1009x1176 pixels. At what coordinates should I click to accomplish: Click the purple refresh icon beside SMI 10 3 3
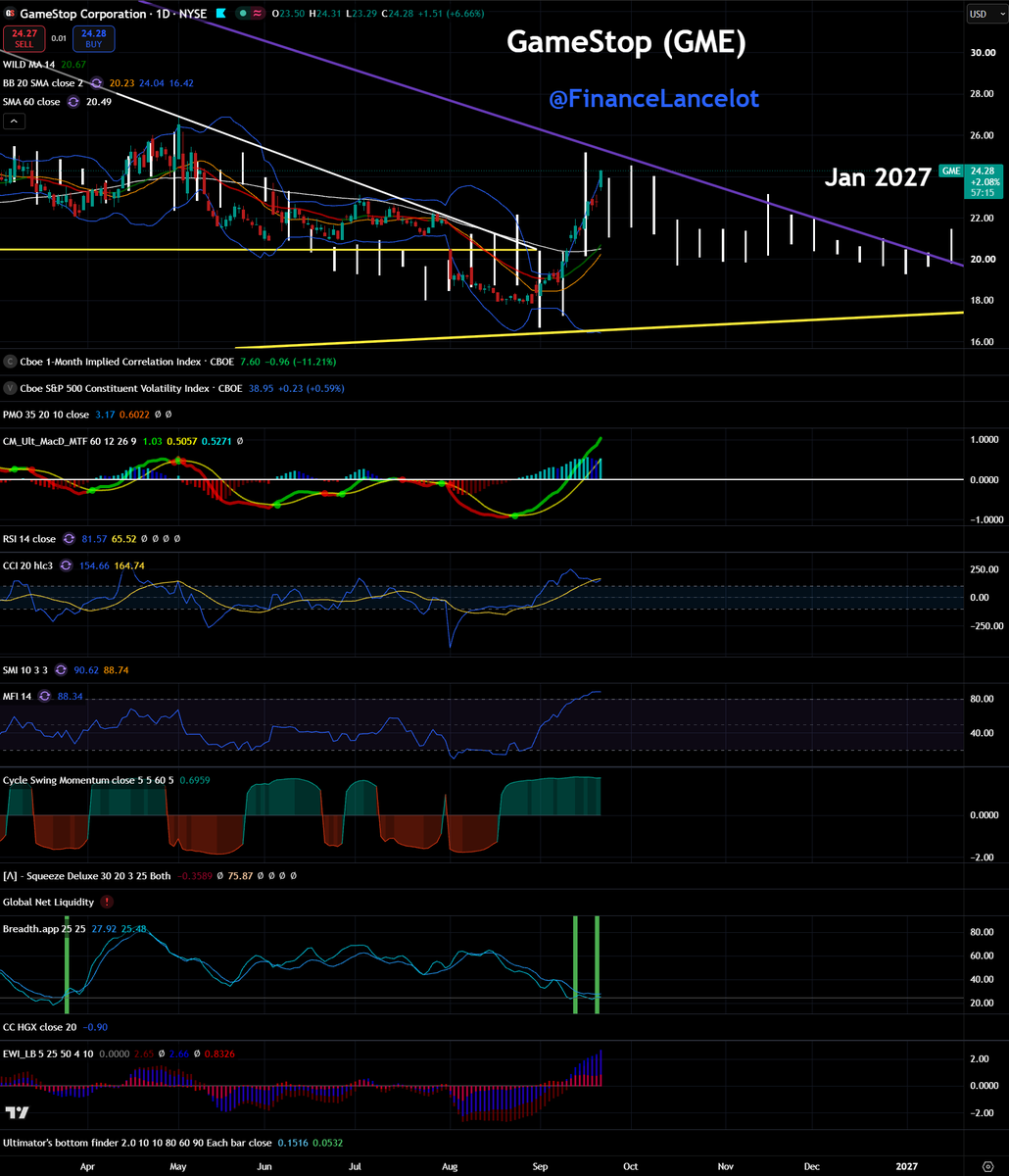coord(62,669)
